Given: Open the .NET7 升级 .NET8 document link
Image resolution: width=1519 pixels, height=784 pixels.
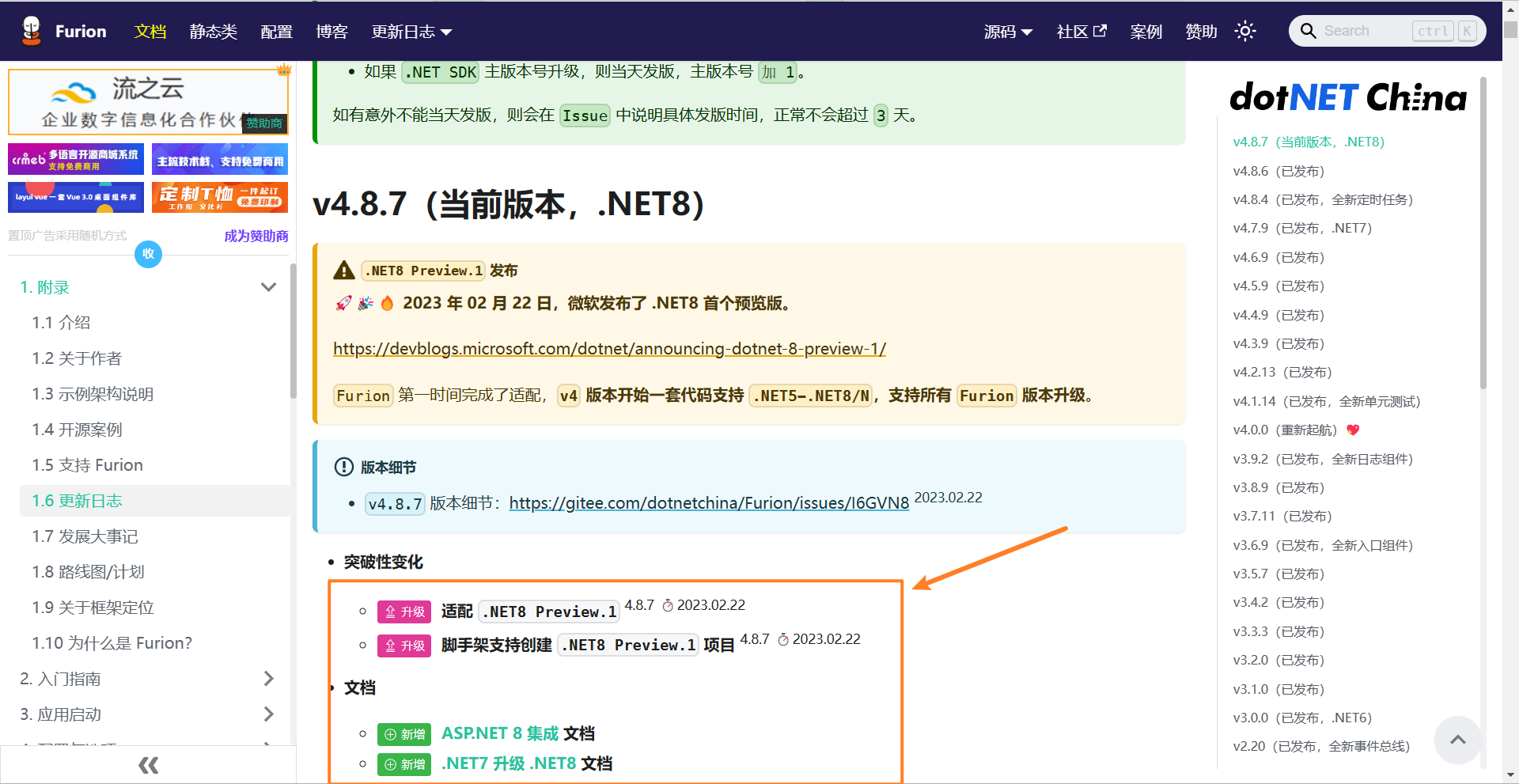Looking at the screenshot, I should 509,763.
